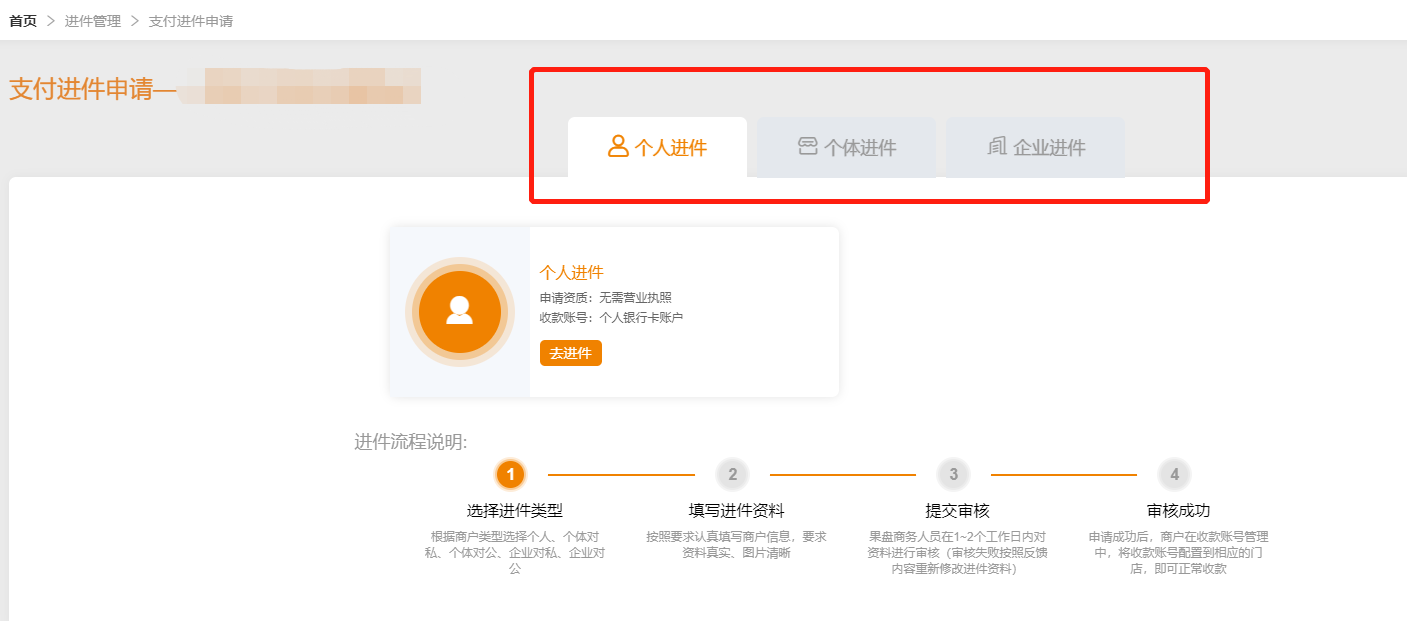
Task: Click the building icon in 企业进件 tab
Action: 997,147
